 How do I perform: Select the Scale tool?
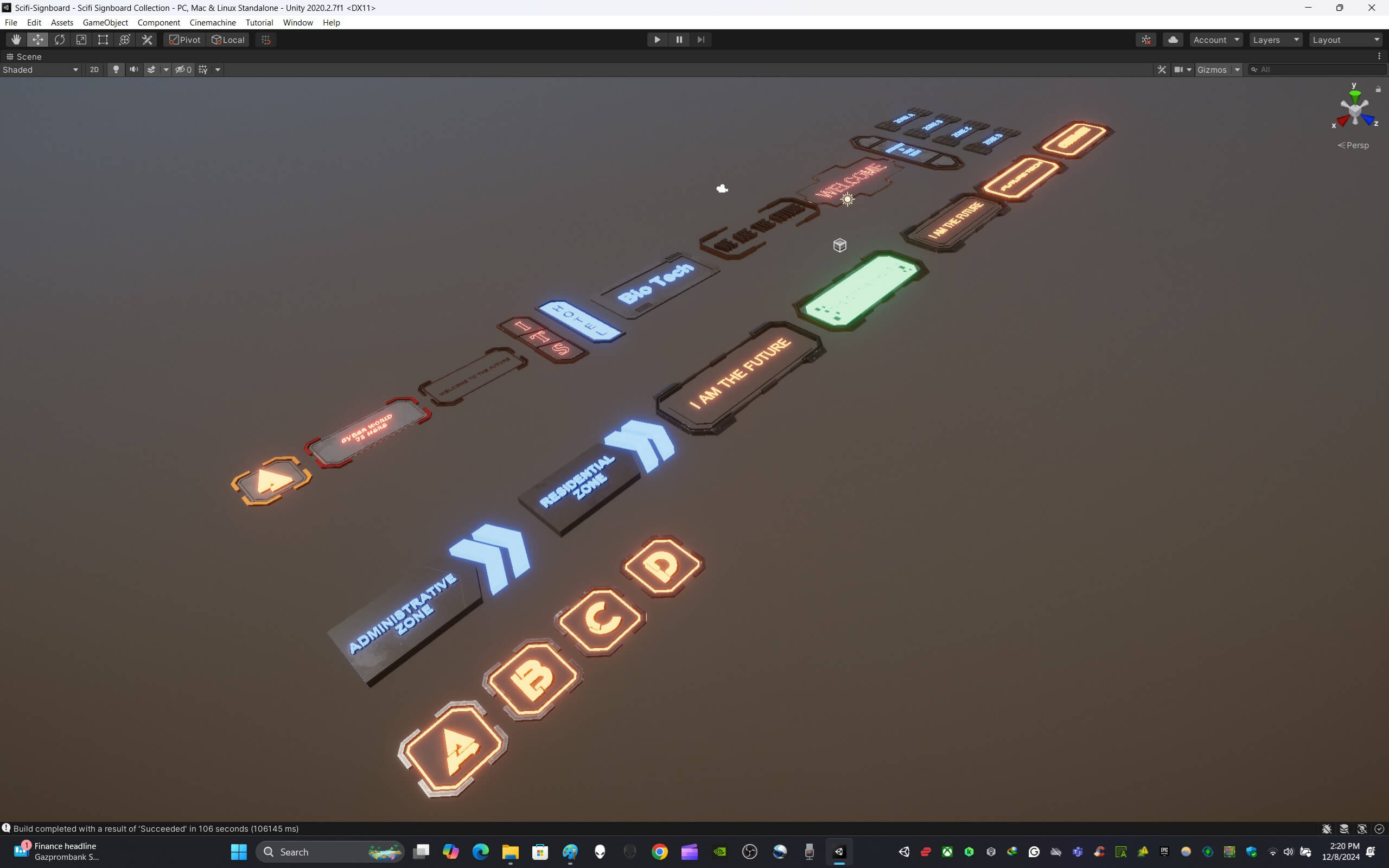point(81,40)
